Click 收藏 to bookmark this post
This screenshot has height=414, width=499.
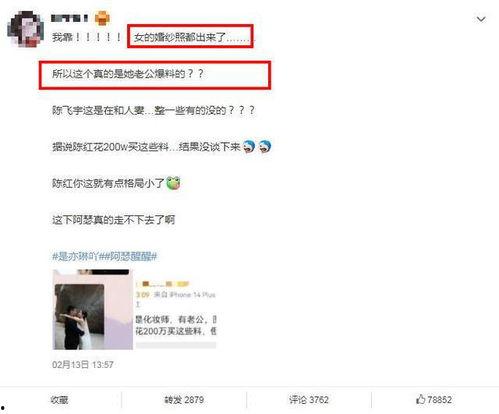pyautogui.click(x=59, y=399)
